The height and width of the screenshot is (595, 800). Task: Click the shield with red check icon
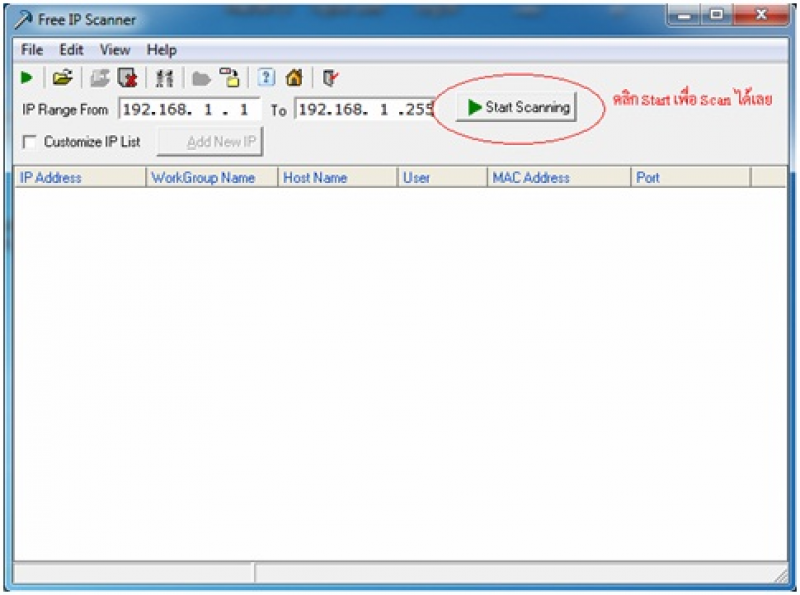pyautogui.click(x=330, y=79)
